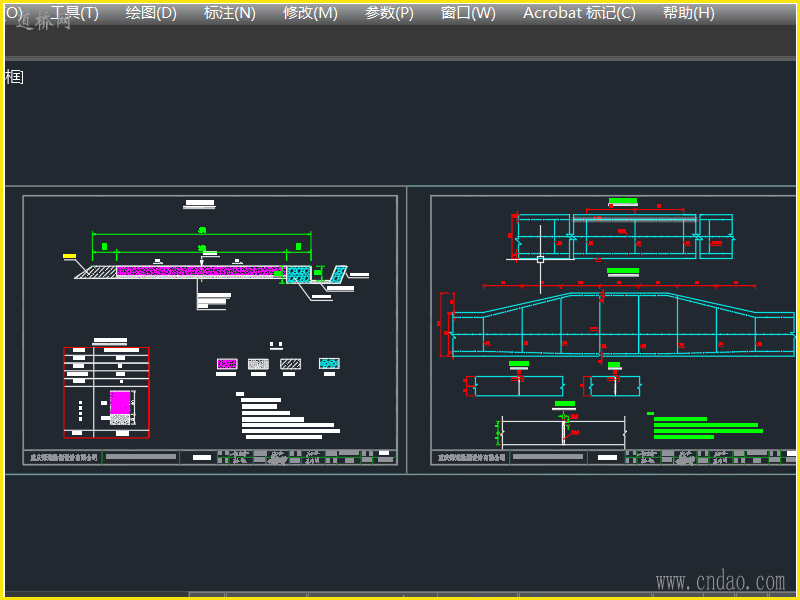Open the 修改(M) modify menu
The image size is (800, 600).
coord(310,13)
